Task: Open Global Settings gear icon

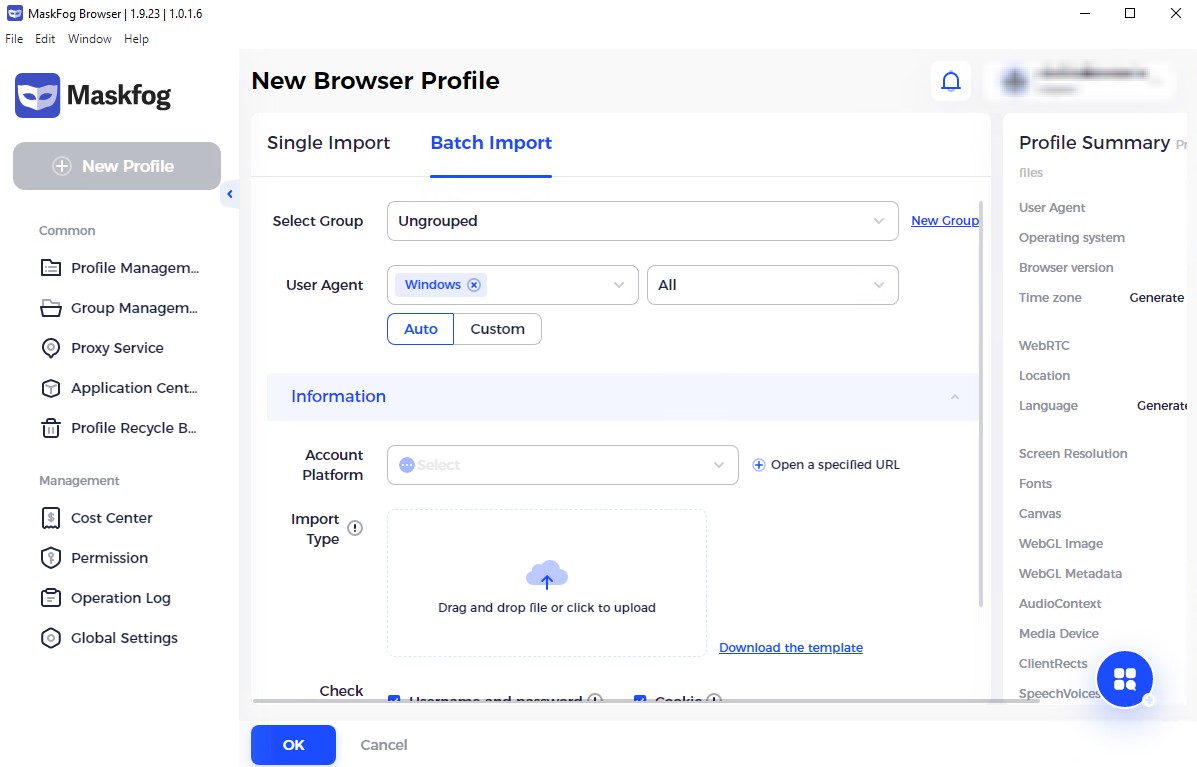Action: tap(50, 638)
